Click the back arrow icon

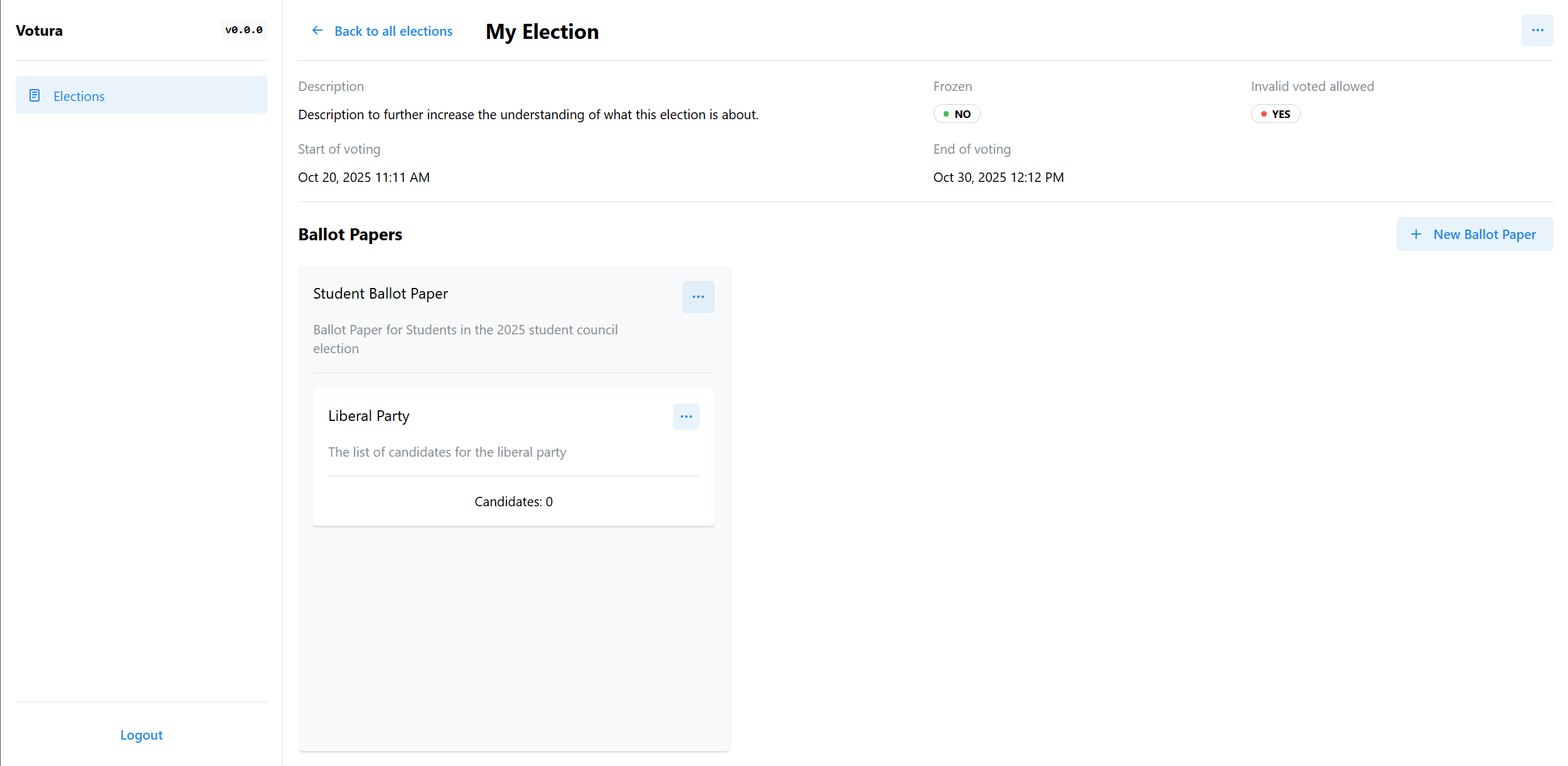point(317,31)
